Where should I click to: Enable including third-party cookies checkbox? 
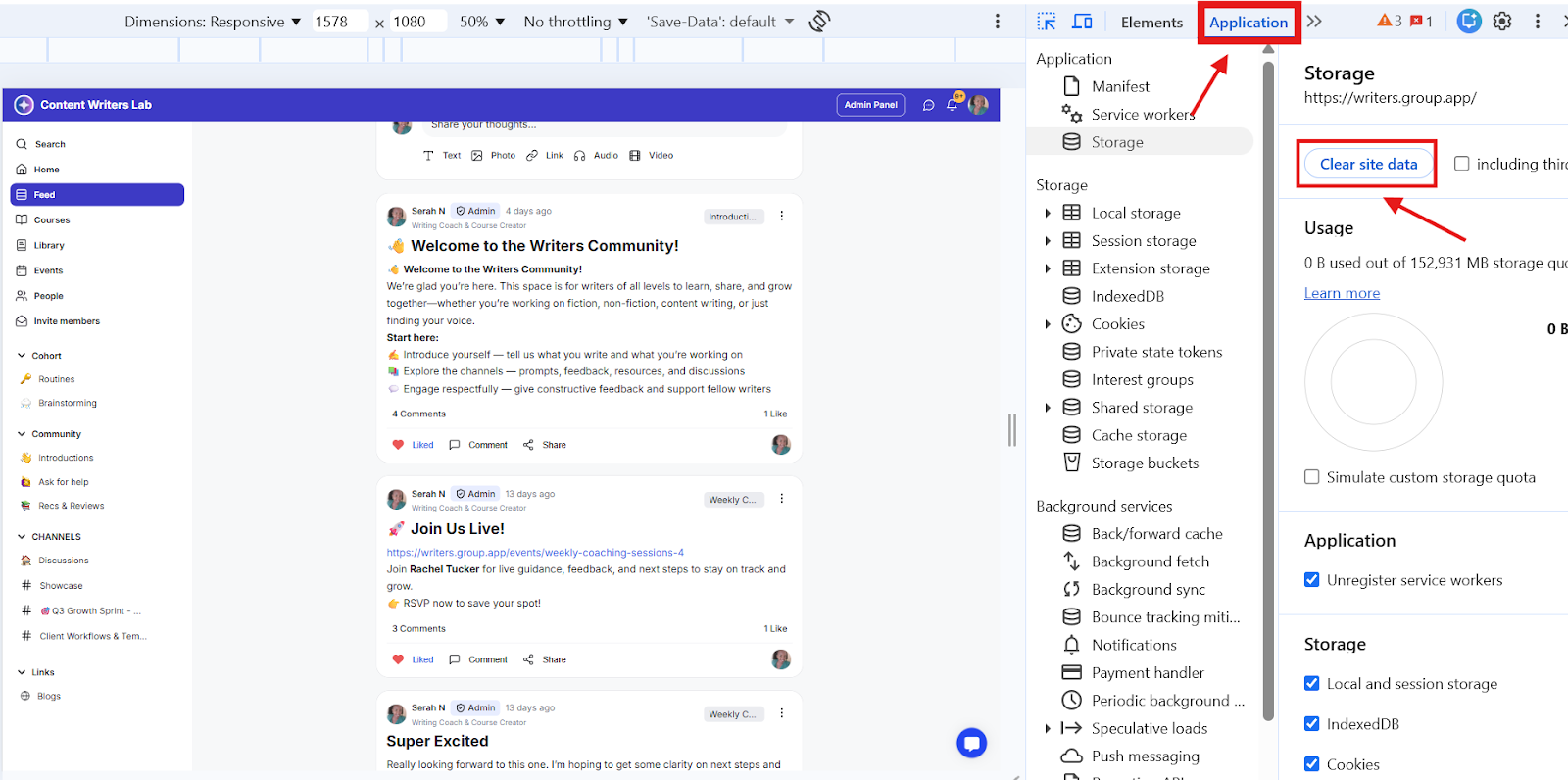(x=1461, y=164)
